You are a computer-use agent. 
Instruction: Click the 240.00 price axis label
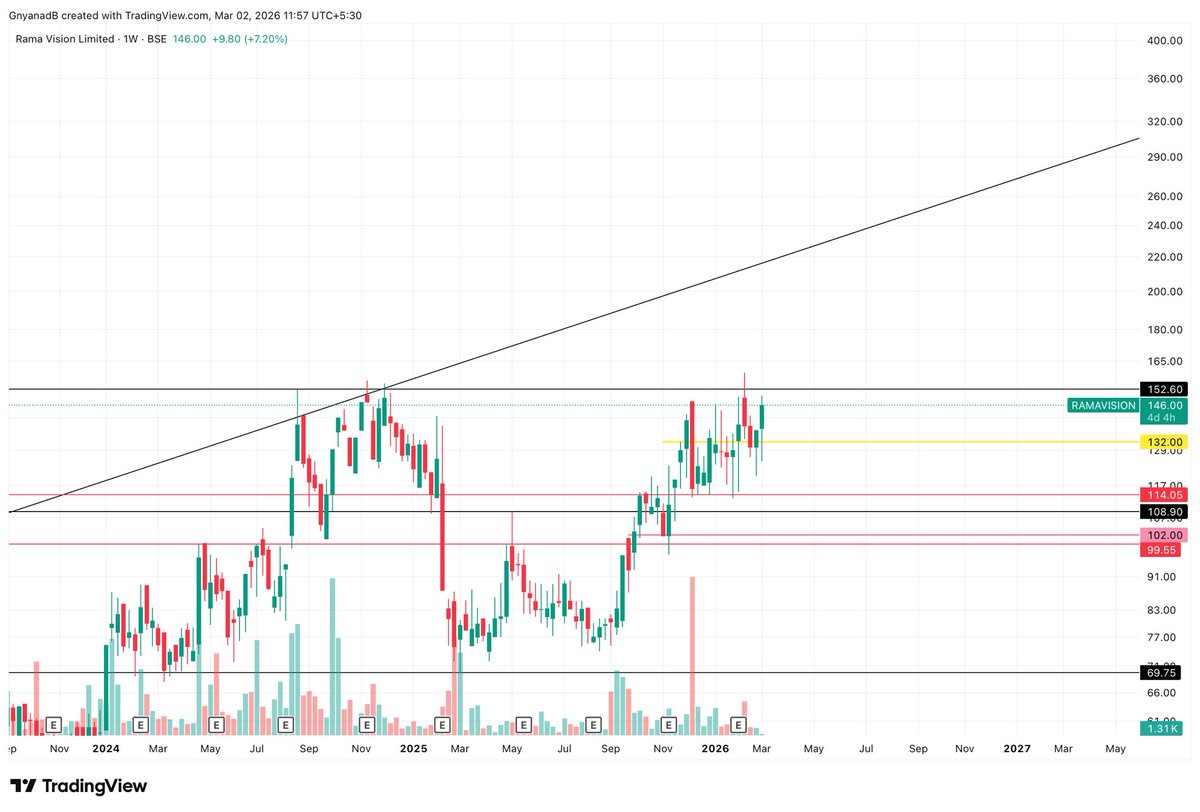[1164, 225]
